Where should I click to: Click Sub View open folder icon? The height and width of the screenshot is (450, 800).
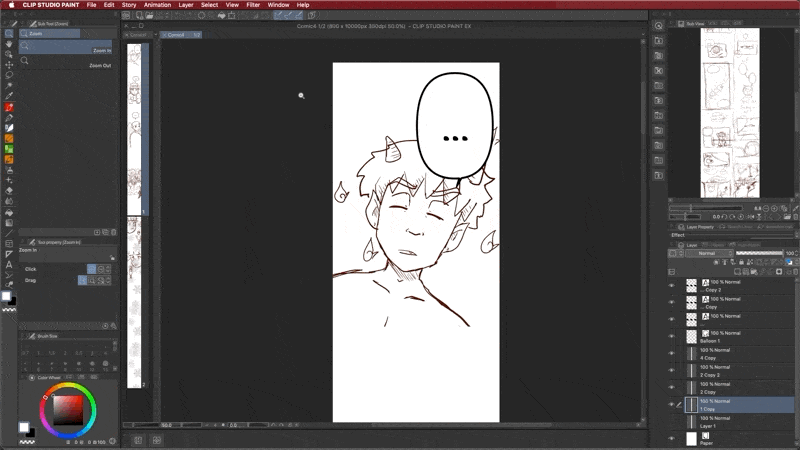coord(788,217)
